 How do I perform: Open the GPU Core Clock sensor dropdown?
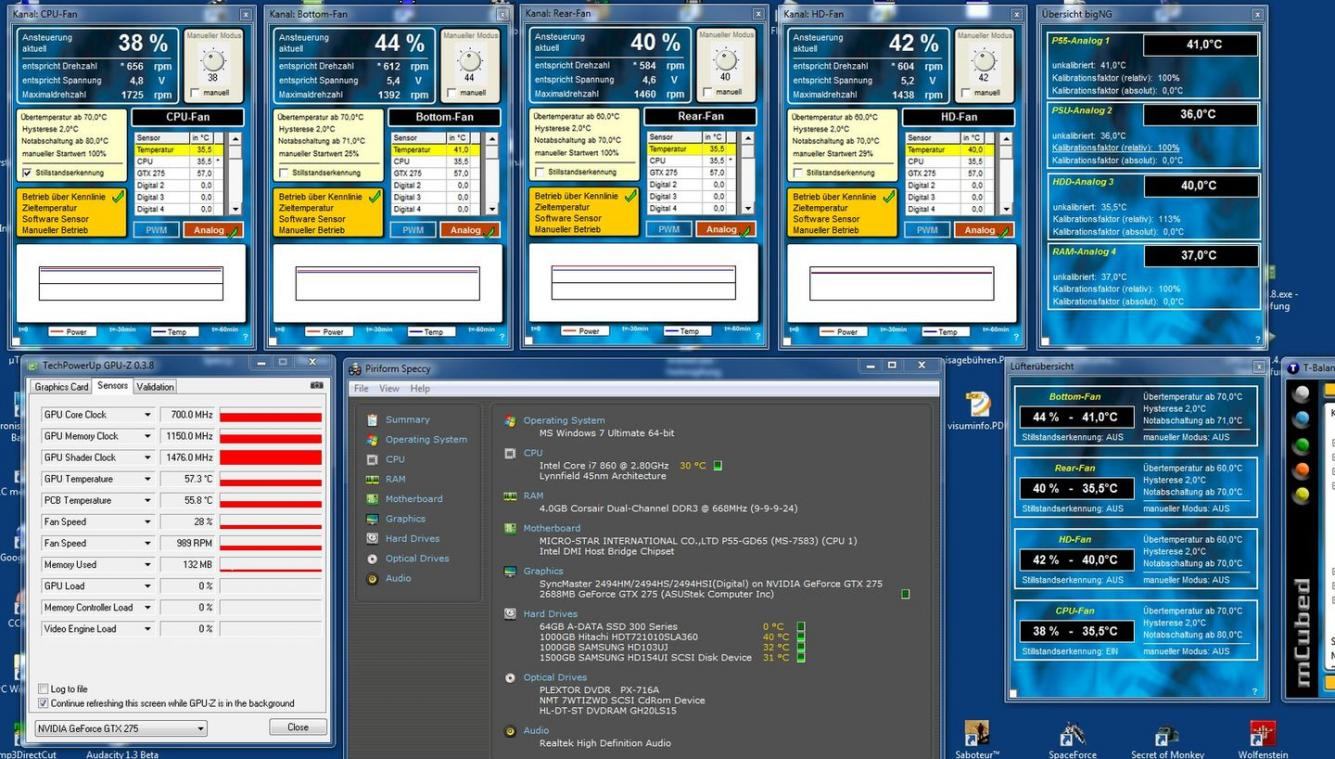point(148,415)
